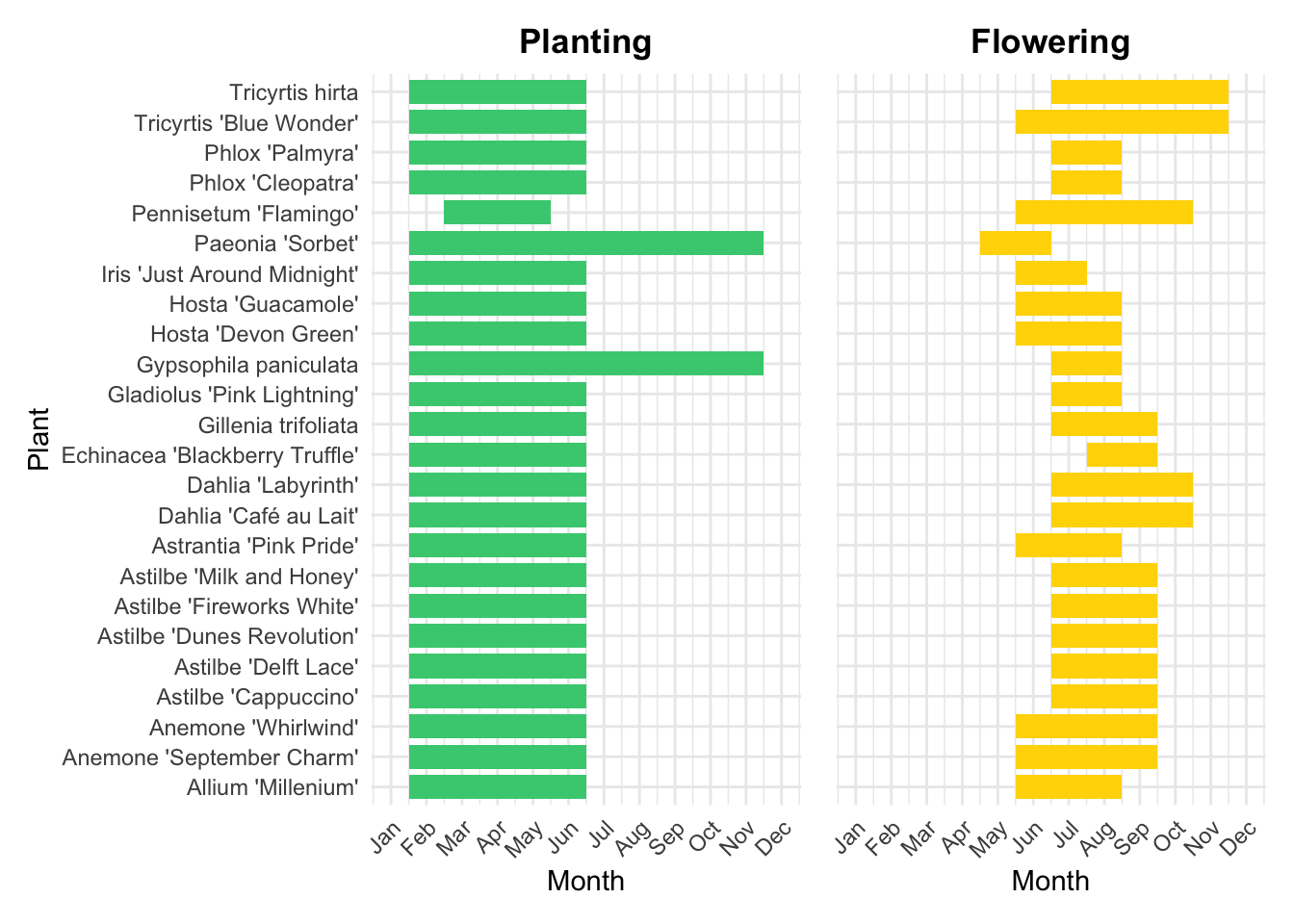Select the Gypsophila paniculata green planting bar
1294x924 pixels.
point(585,364)
